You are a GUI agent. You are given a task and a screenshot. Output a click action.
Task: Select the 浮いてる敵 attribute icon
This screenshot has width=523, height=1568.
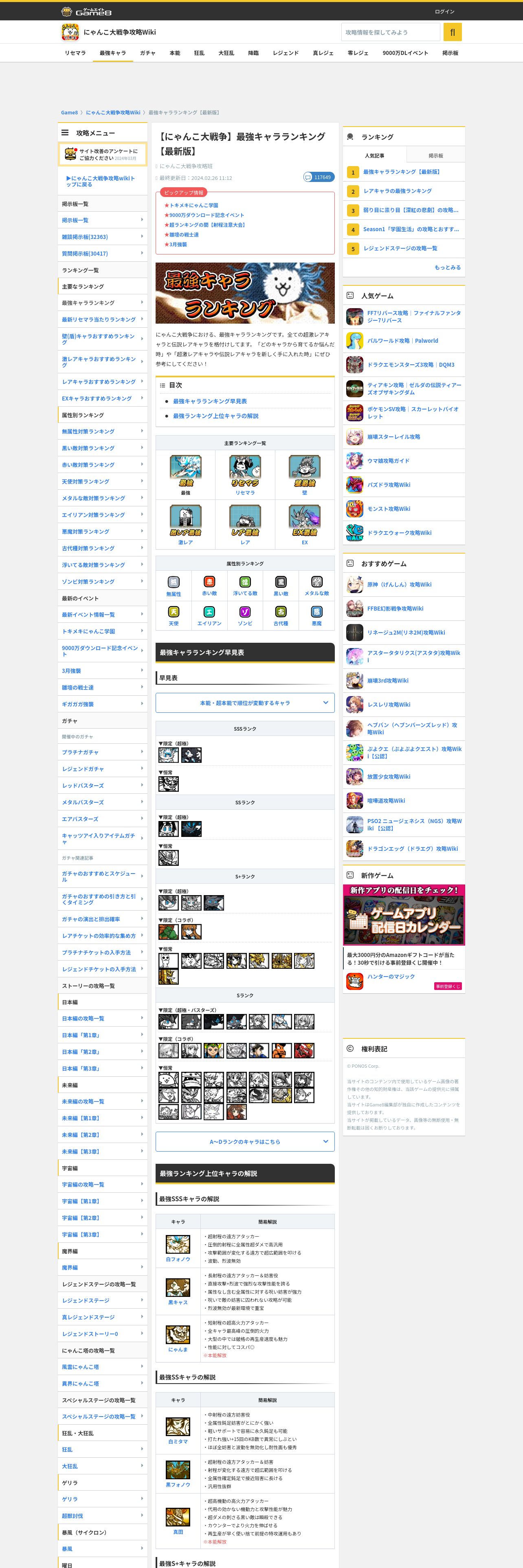245,582
